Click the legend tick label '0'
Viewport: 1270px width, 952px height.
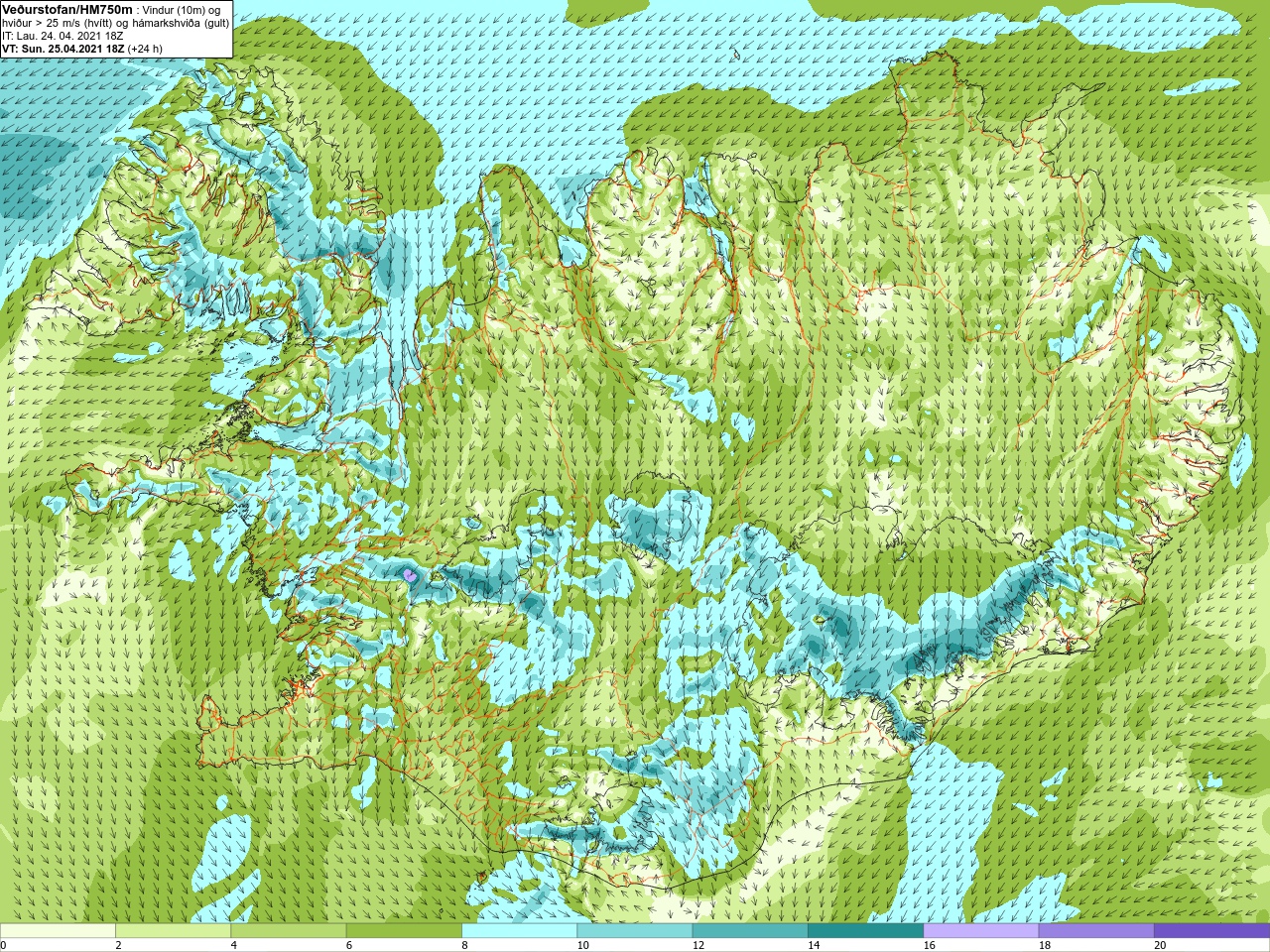tap(4, 945)
